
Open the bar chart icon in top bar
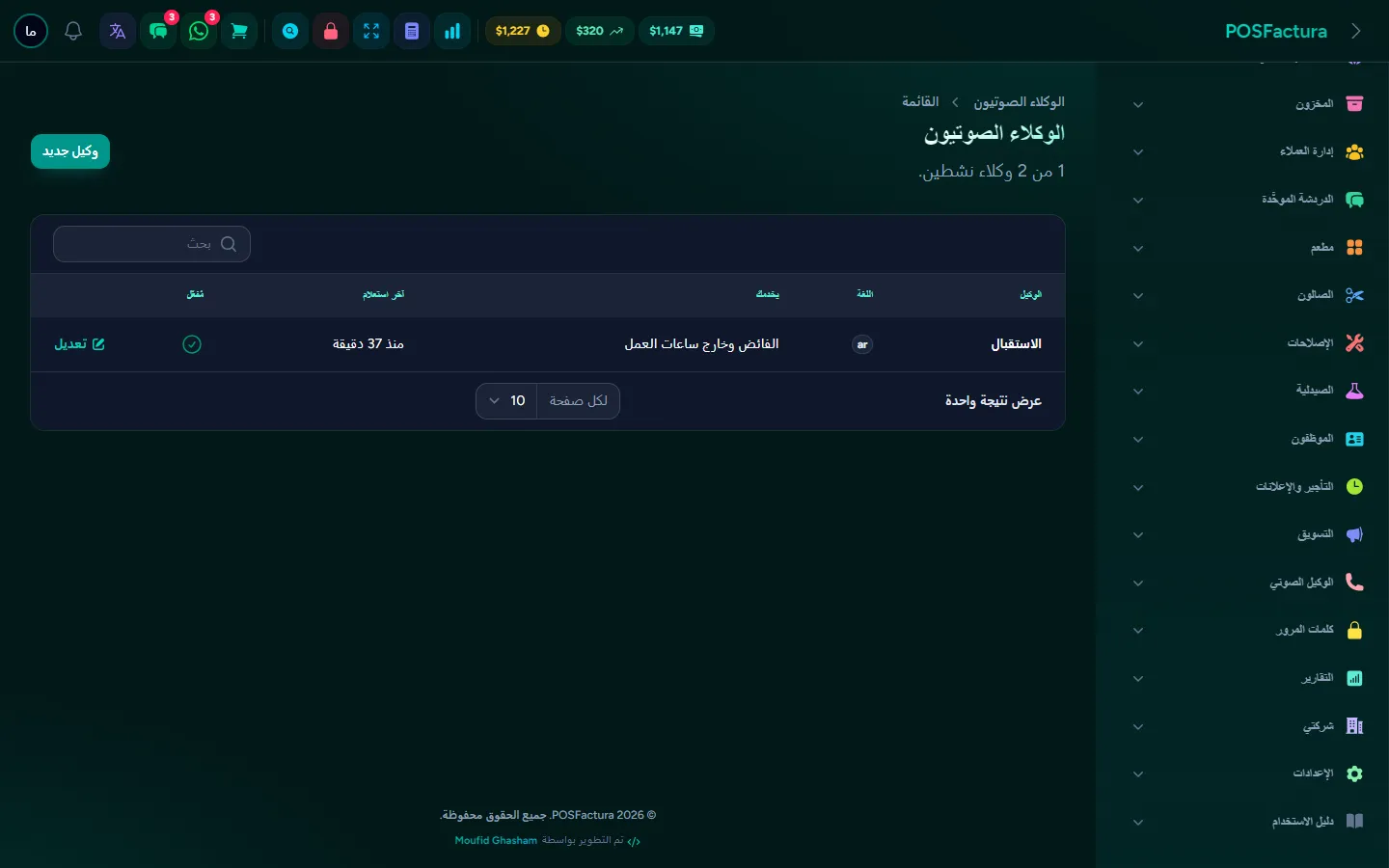452,31
